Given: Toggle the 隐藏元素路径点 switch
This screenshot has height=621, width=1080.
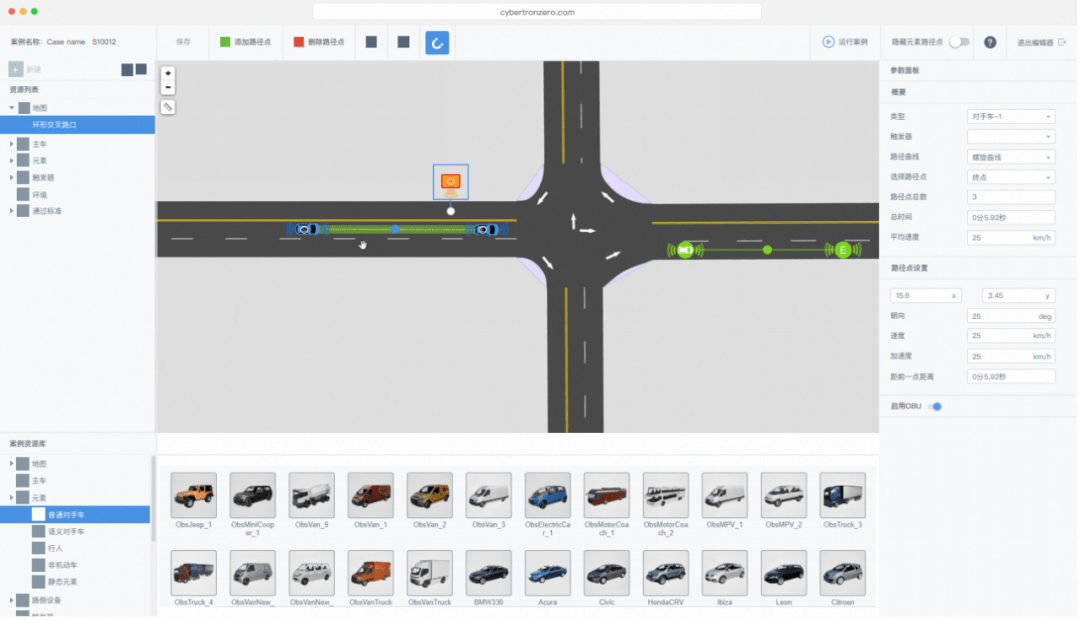Looking at the screenshot, I should point(959,42).
